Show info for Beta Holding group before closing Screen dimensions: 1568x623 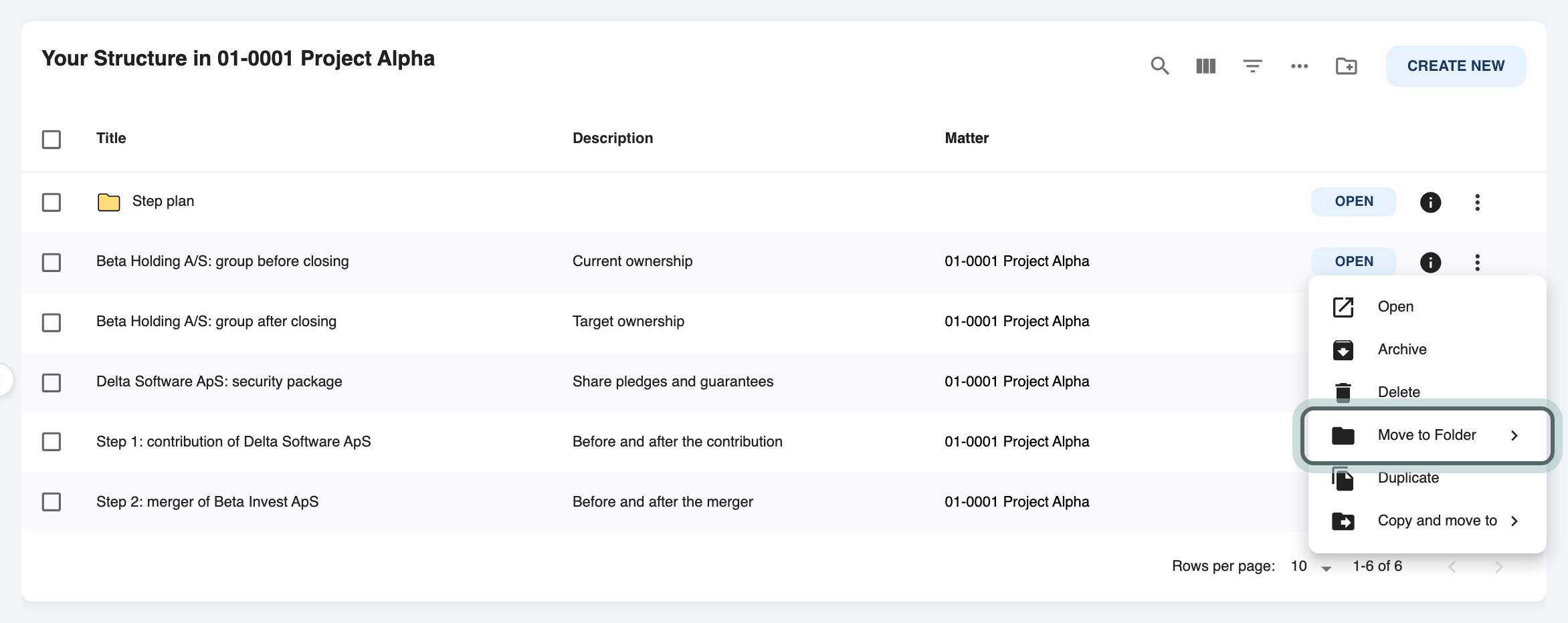point(1430,262)
